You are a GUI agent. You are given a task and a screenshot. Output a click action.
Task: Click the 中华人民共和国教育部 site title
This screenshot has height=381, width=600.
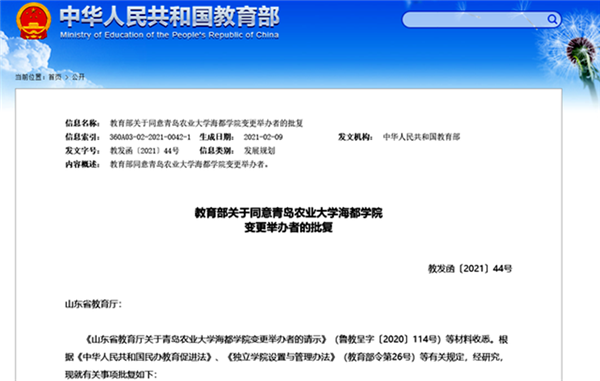[x=169, y=17]
